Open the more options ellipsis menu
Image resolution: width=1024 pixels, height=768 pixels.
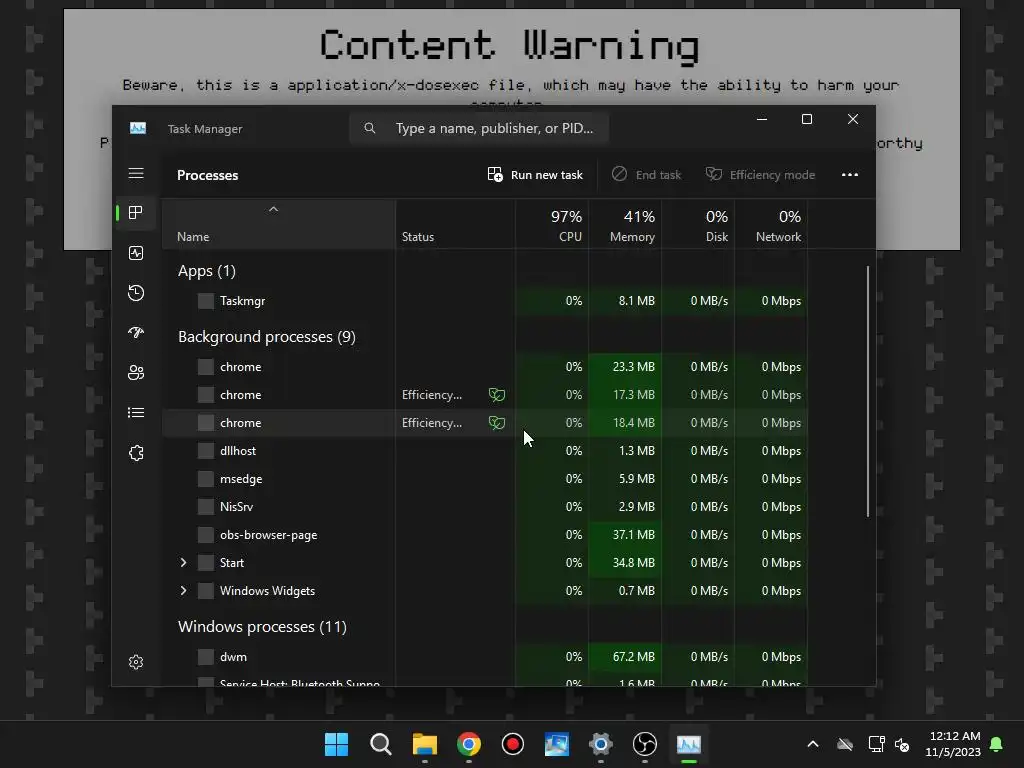(850, 174)
